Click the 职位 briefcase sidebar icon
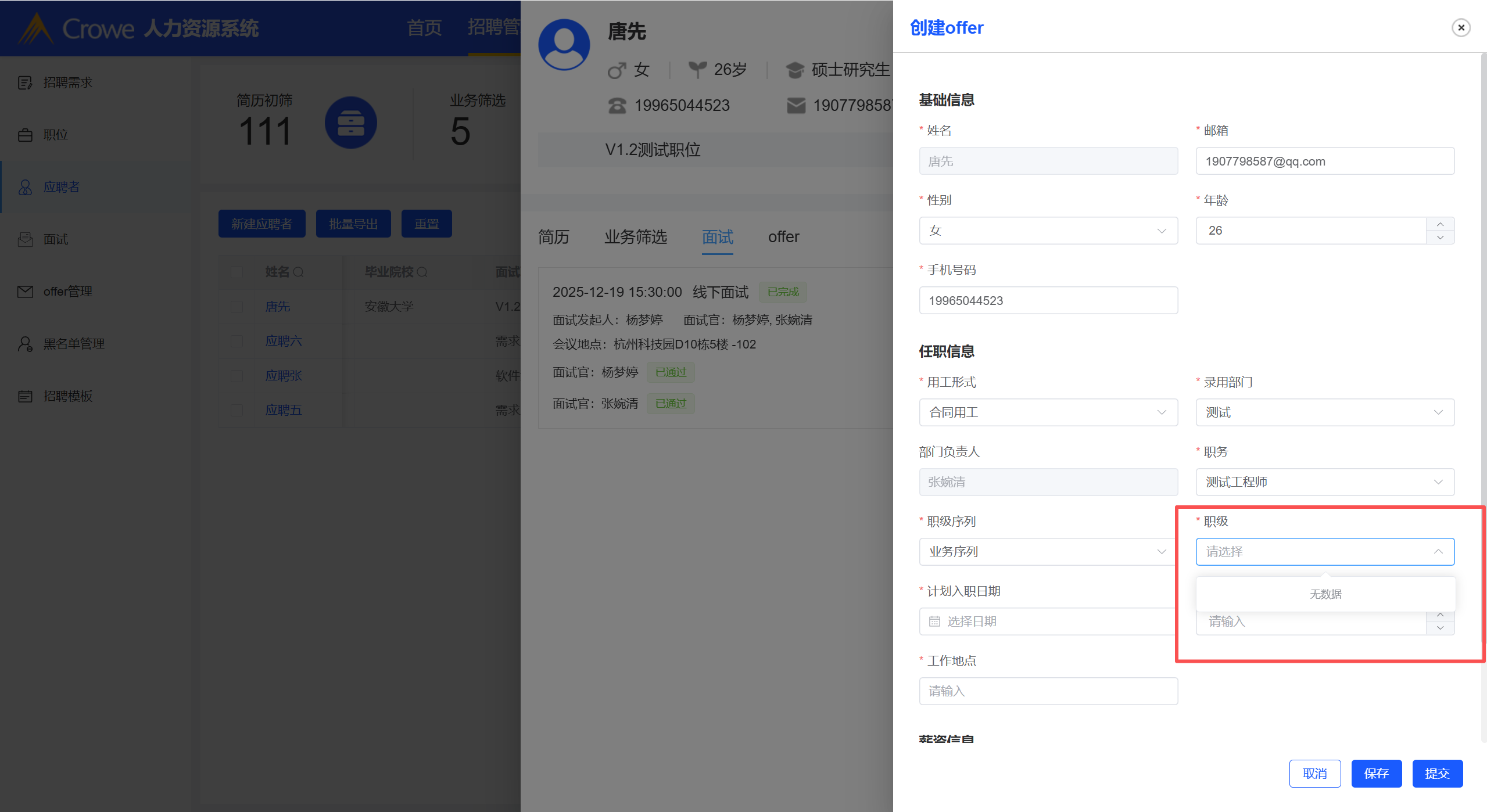1487x812 pixels. tap(25, 135)
